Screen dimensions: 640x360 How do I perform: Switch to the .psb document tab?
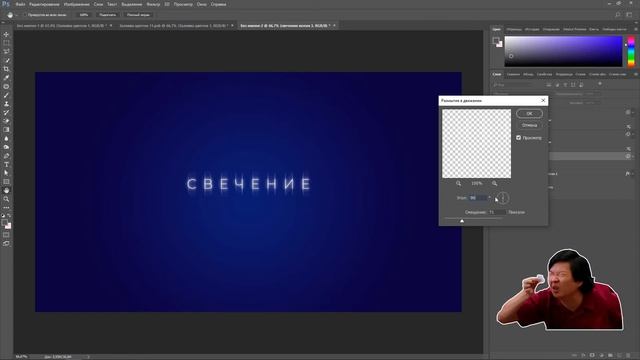pos(173,25)
